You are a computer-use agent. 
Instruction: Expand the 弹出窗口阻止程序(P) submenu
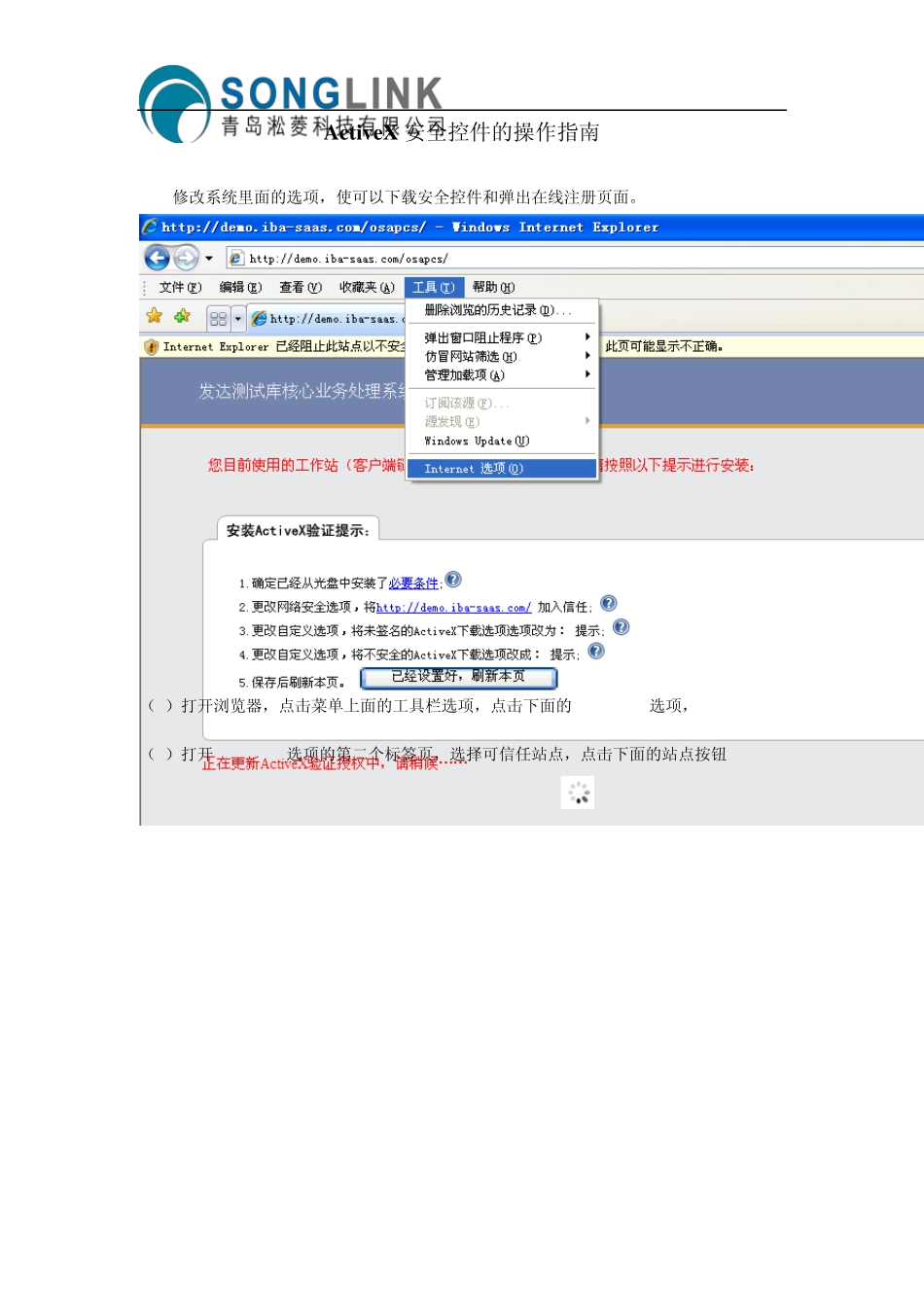pos(501,337)
